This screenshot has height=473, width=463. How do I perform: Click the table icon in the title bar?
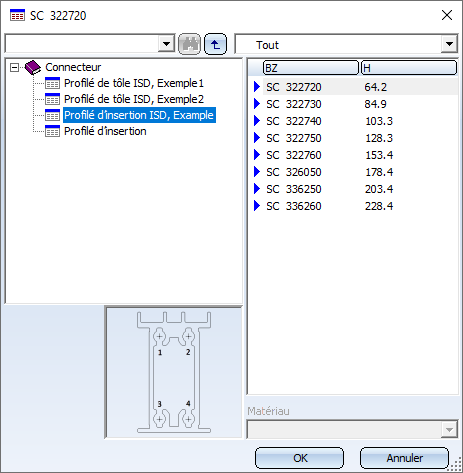pyautogui.click(x=17, y=15)
